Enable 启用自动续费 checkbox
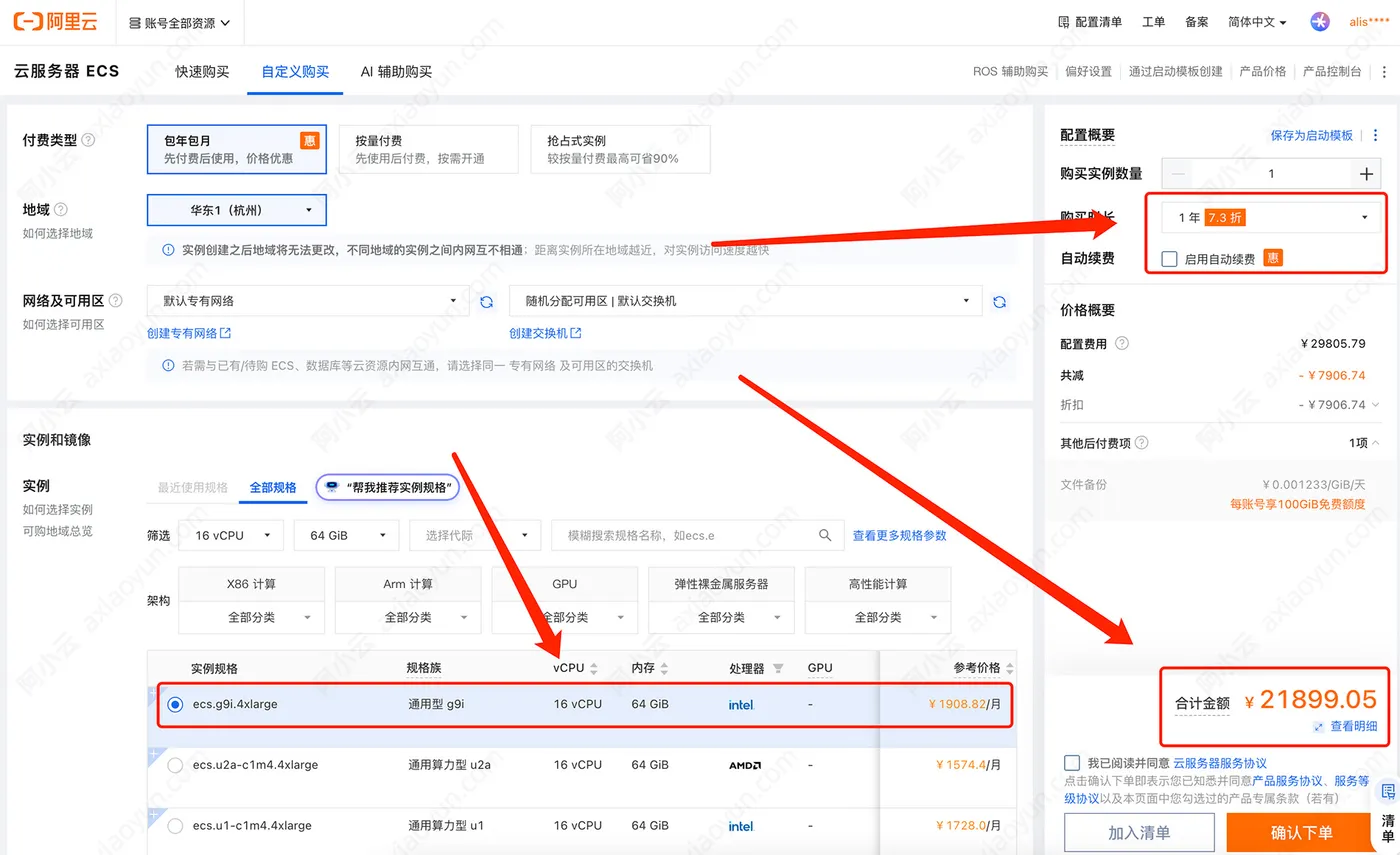 1169,259
